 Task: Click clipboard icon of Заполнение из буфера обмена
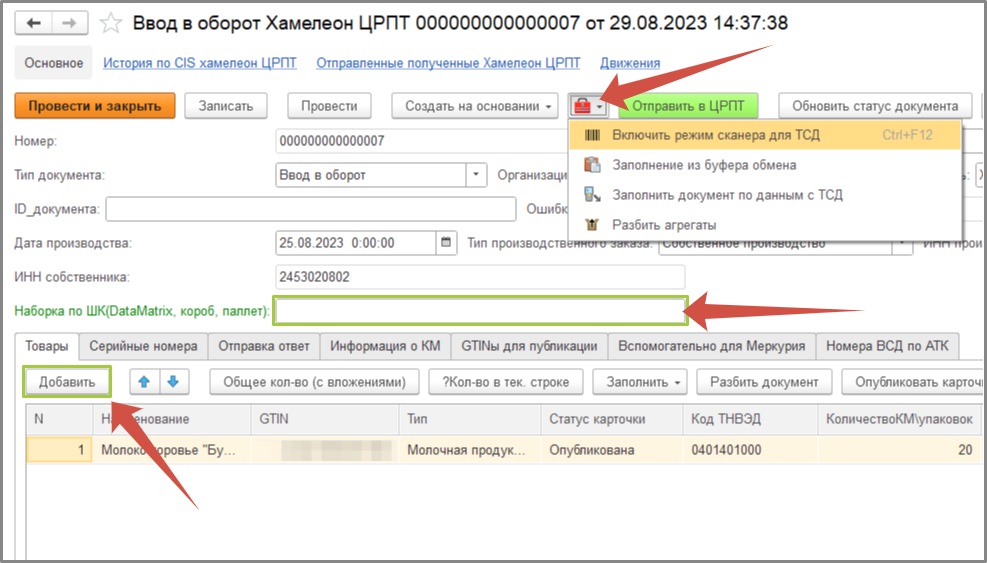tap(592, 165)
